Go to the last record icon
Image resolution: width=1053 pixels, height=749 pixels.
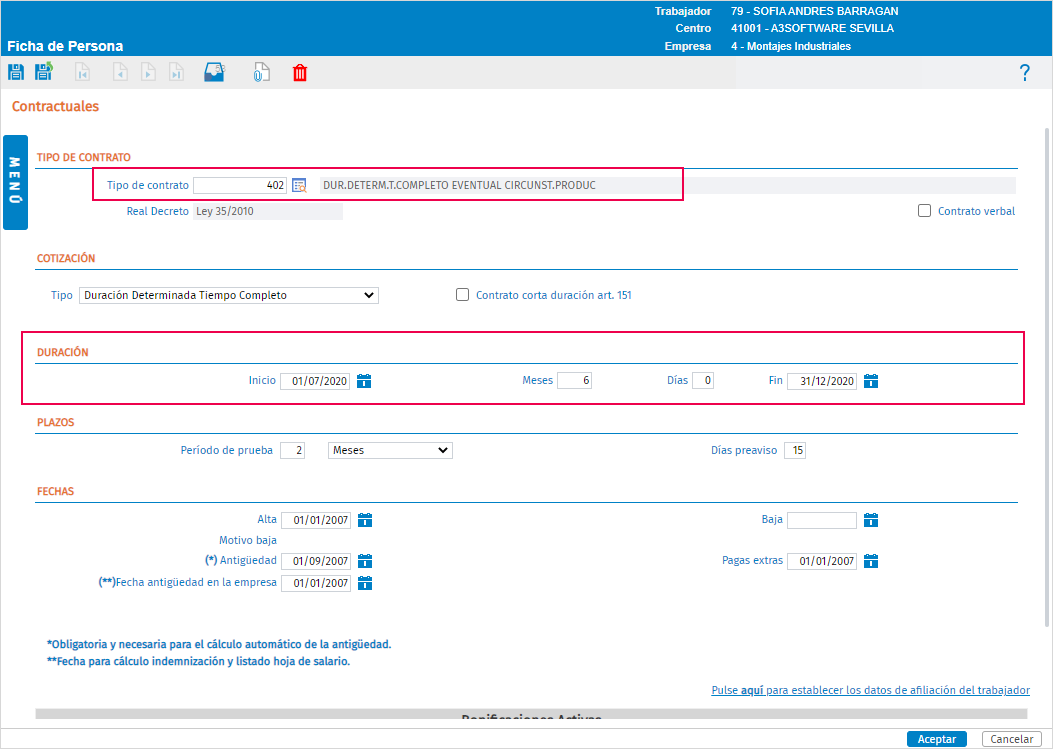[x=177, y=72]
